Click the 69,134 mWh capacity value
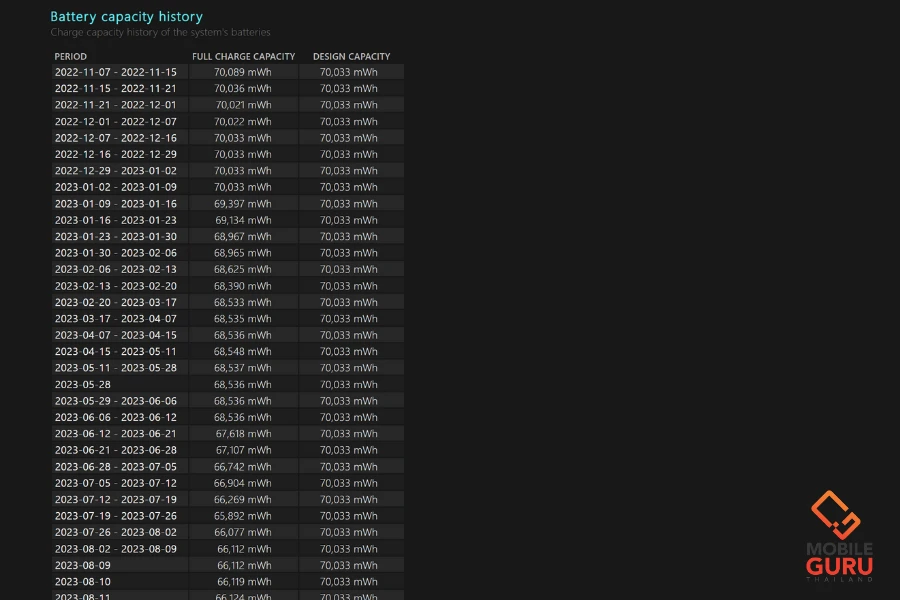900x600 pixels. click(242, 220)
